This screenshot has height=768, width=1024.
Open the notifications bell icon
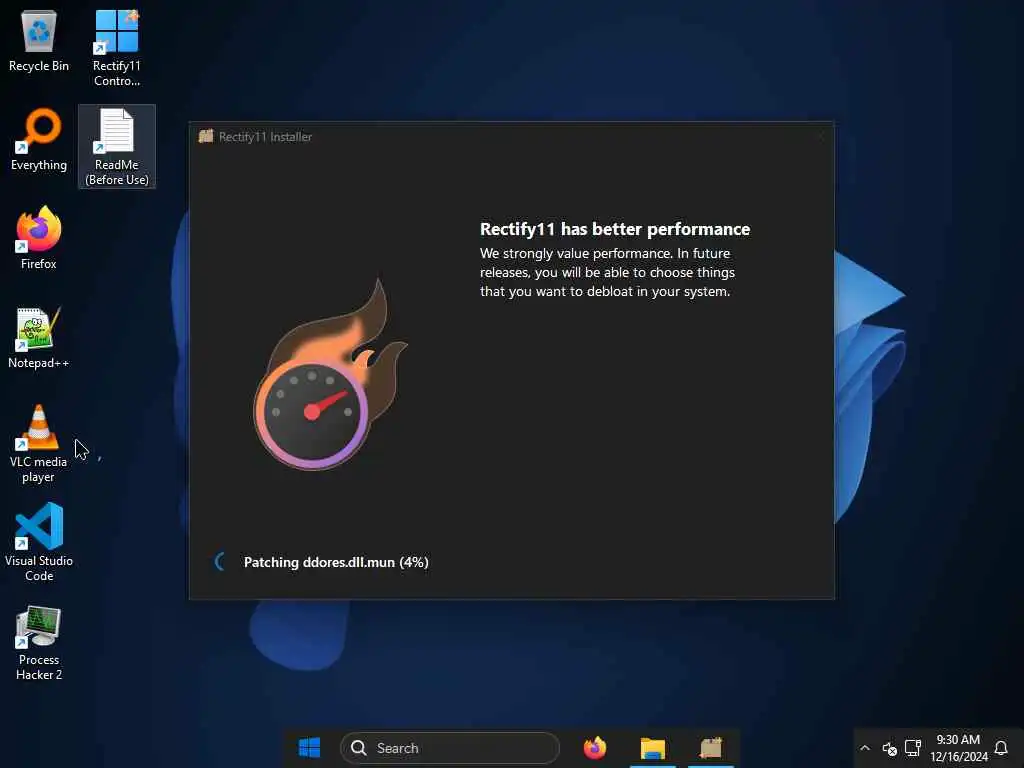point(1000,748)
